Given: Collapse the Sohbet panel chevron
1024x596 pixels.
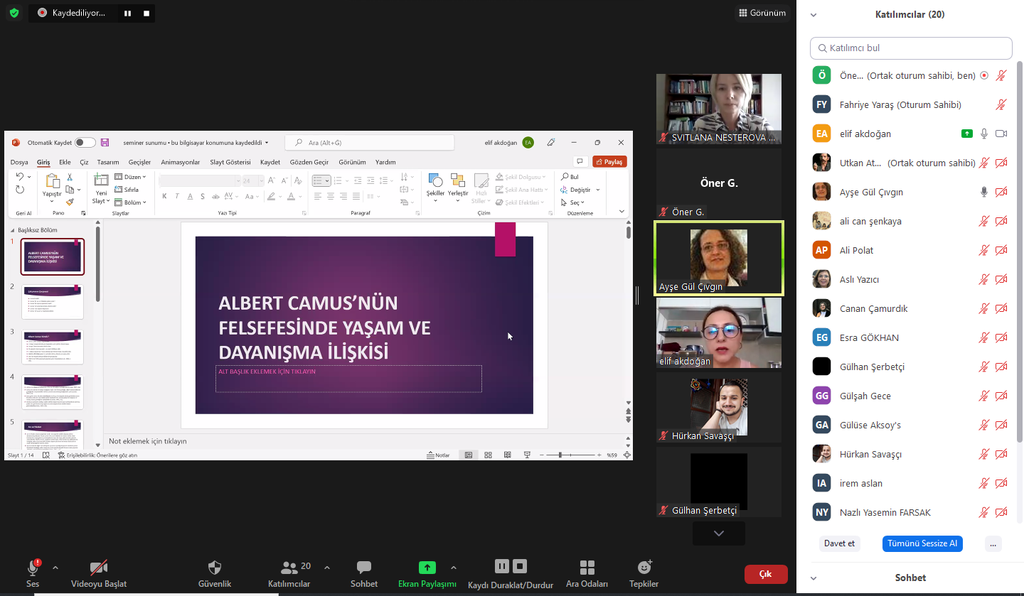Looking at the screenshot, I should tap(814, 578).
